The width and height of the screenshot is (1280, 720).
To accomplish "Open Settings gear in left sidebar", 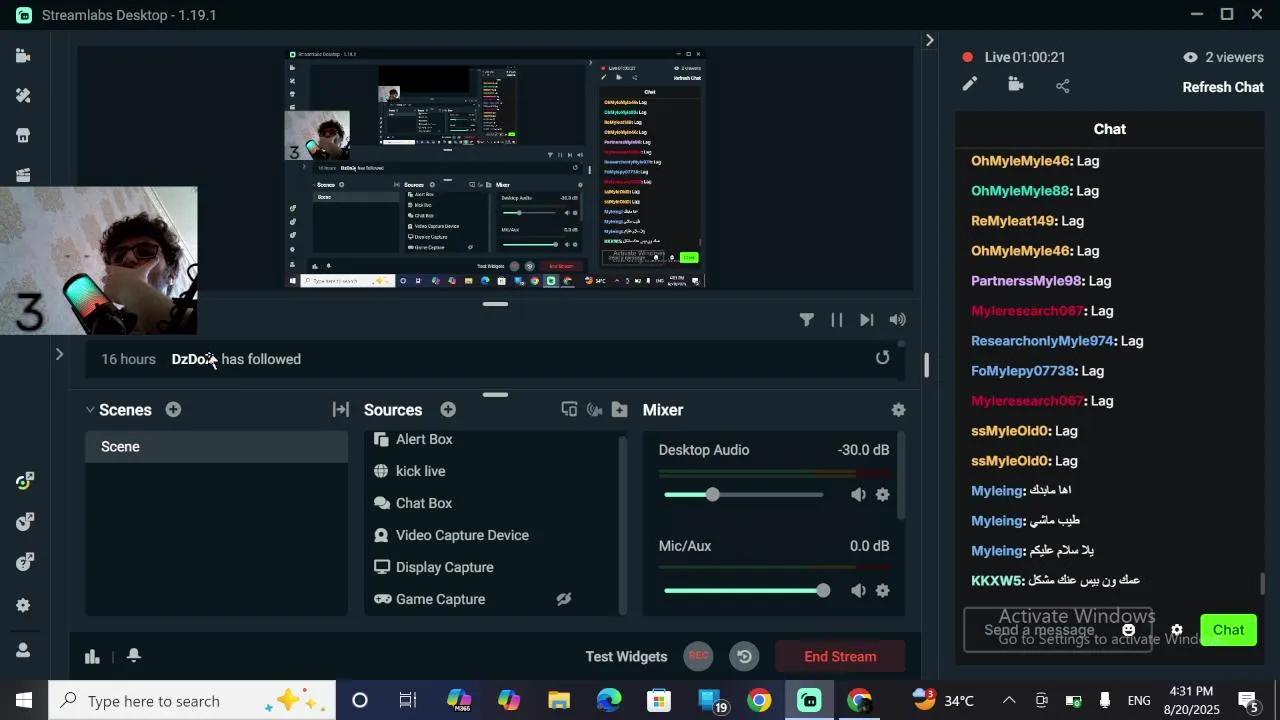I will pos(23,606).
